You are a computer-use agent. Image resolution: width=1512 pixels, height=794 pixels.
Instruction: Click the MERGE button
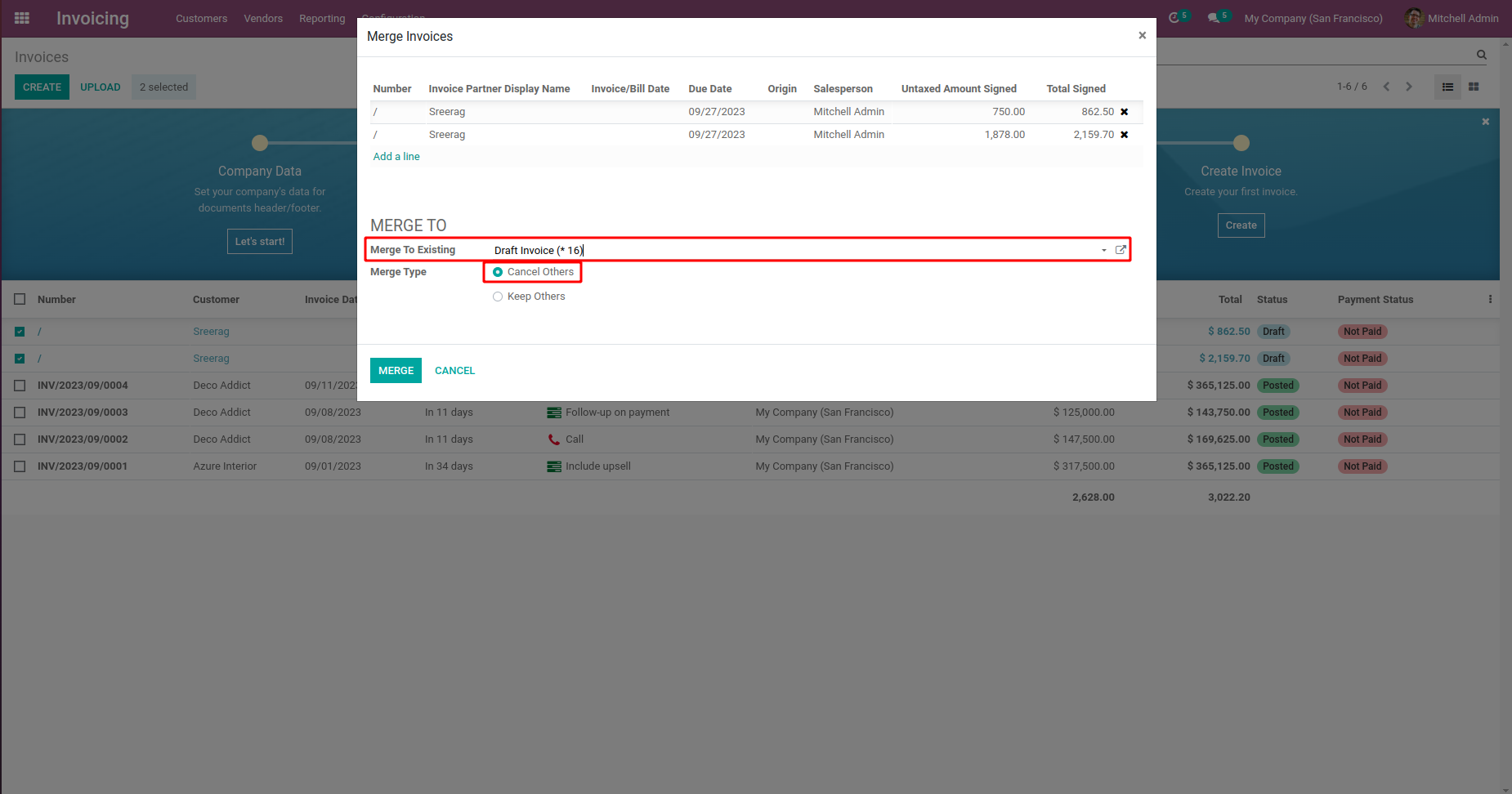[396, 371]
